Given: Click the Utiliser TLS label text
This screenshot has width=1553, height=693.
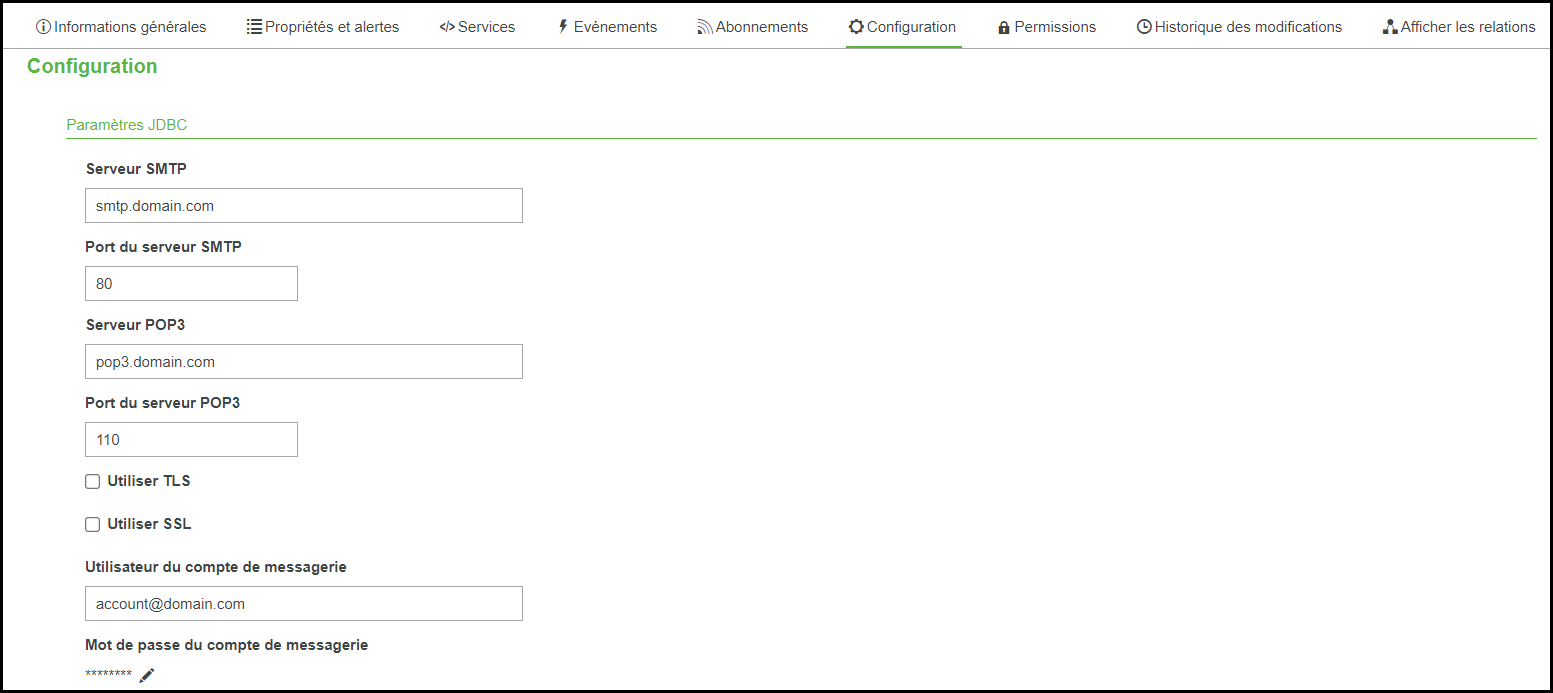Looking at the screenshot, I should [149, 481].
